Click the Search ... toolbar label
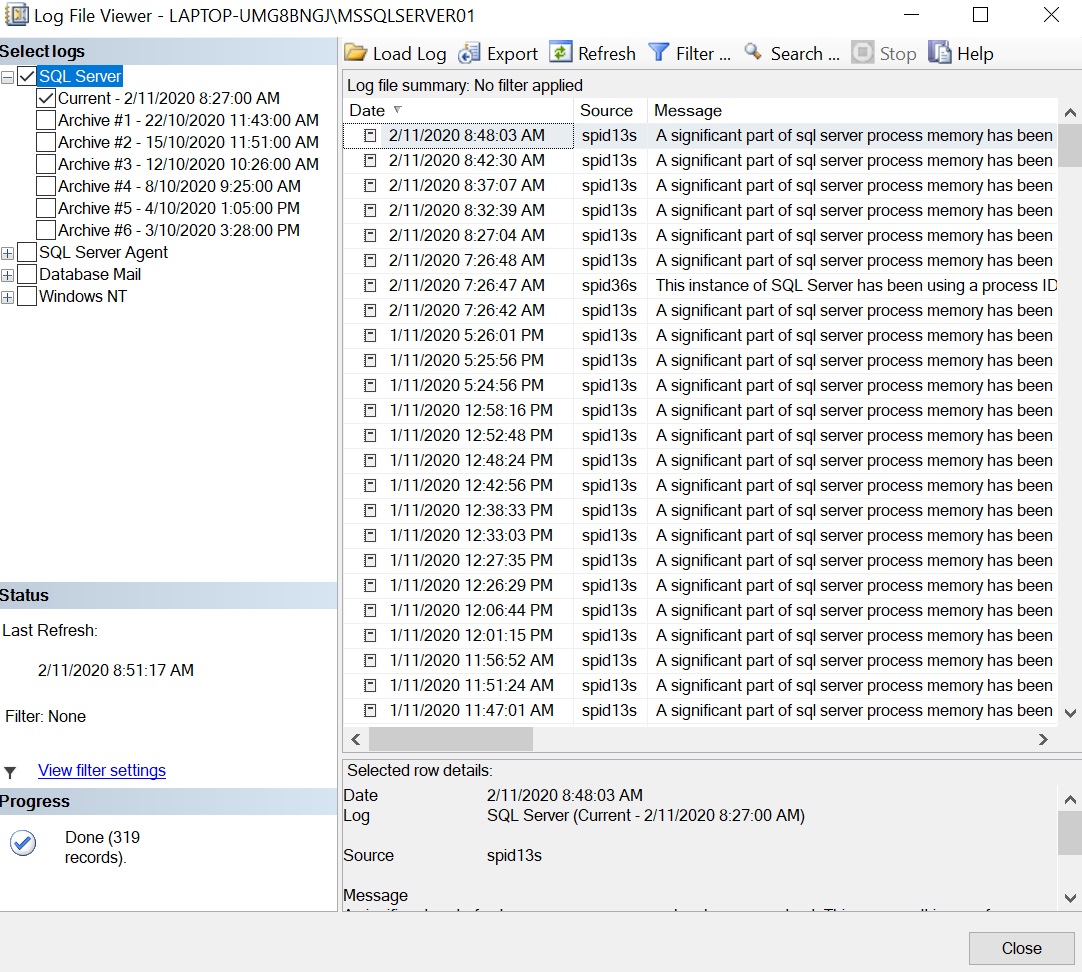Screen dimensions: 1082x972 805,54
